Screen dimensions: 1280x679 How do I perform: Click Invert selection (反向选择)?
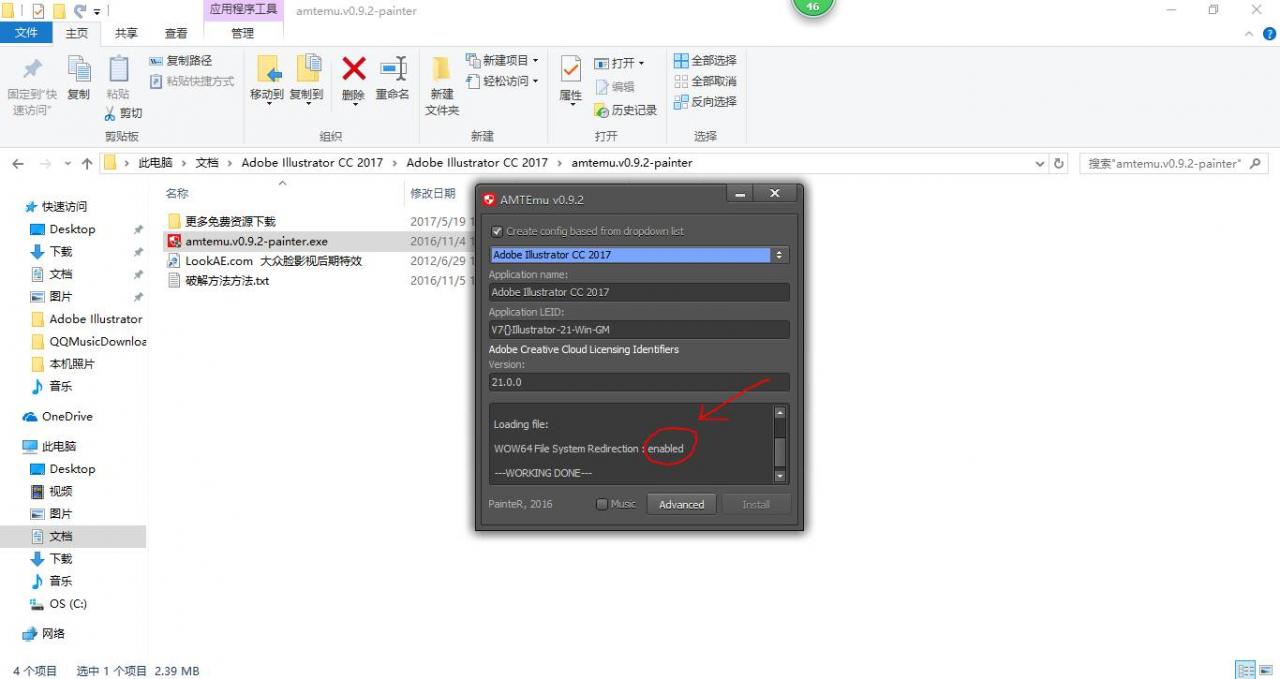[x=705, y=101]
